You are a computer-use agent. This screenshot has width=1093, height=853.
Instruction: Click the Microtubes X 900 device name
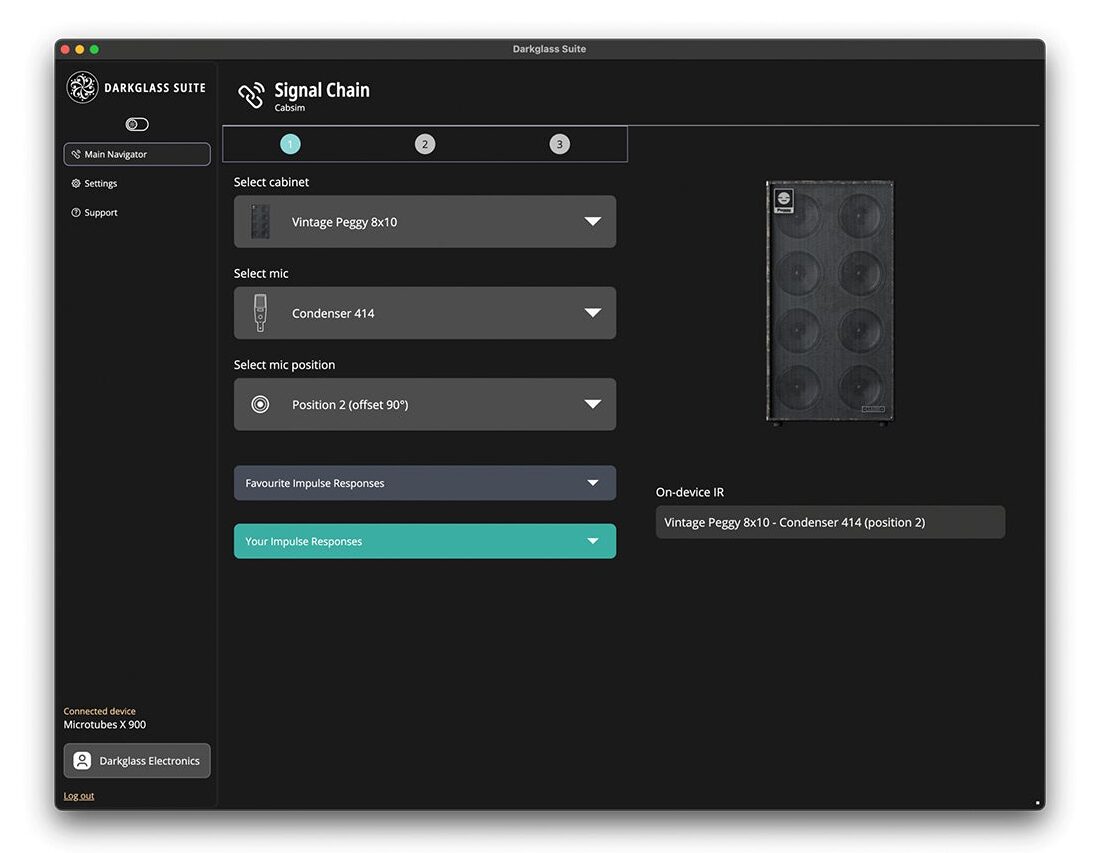[105, 725]
